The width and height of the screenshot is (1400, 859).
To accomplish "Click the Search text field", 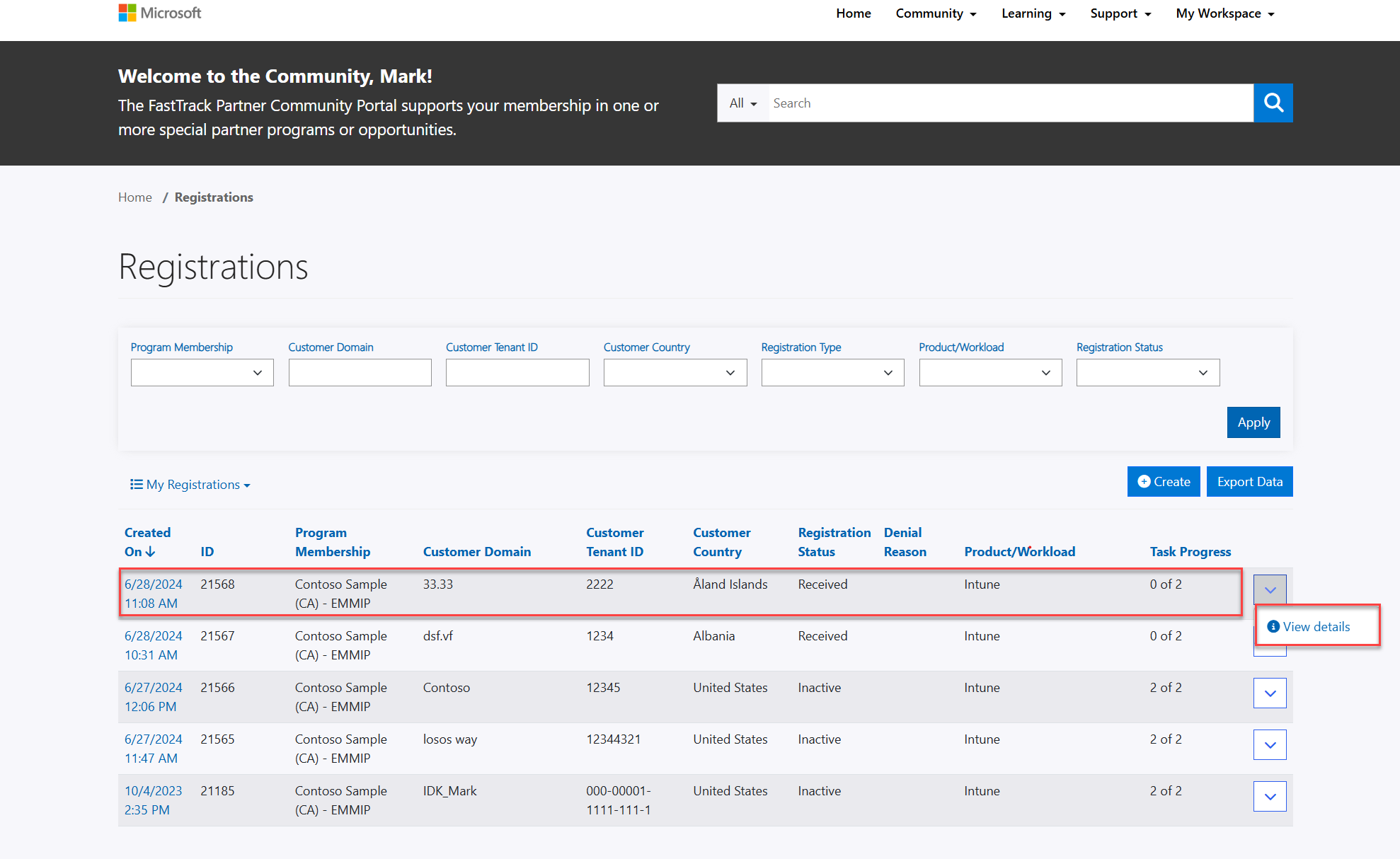I will pos(1011,103).
